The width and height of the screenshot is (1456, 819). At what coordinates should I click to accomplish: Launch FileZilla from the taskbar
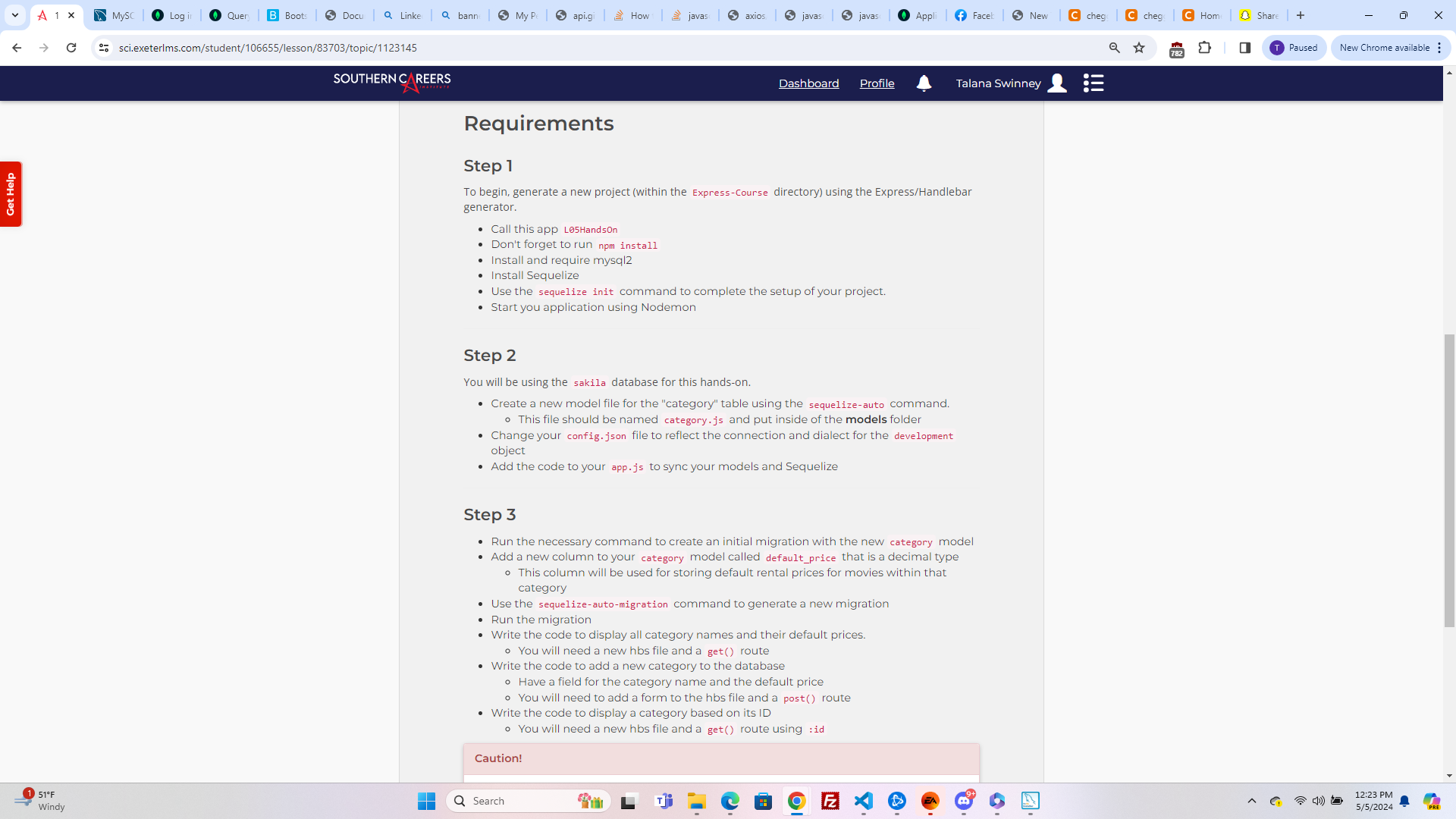[x=830, y=801]
